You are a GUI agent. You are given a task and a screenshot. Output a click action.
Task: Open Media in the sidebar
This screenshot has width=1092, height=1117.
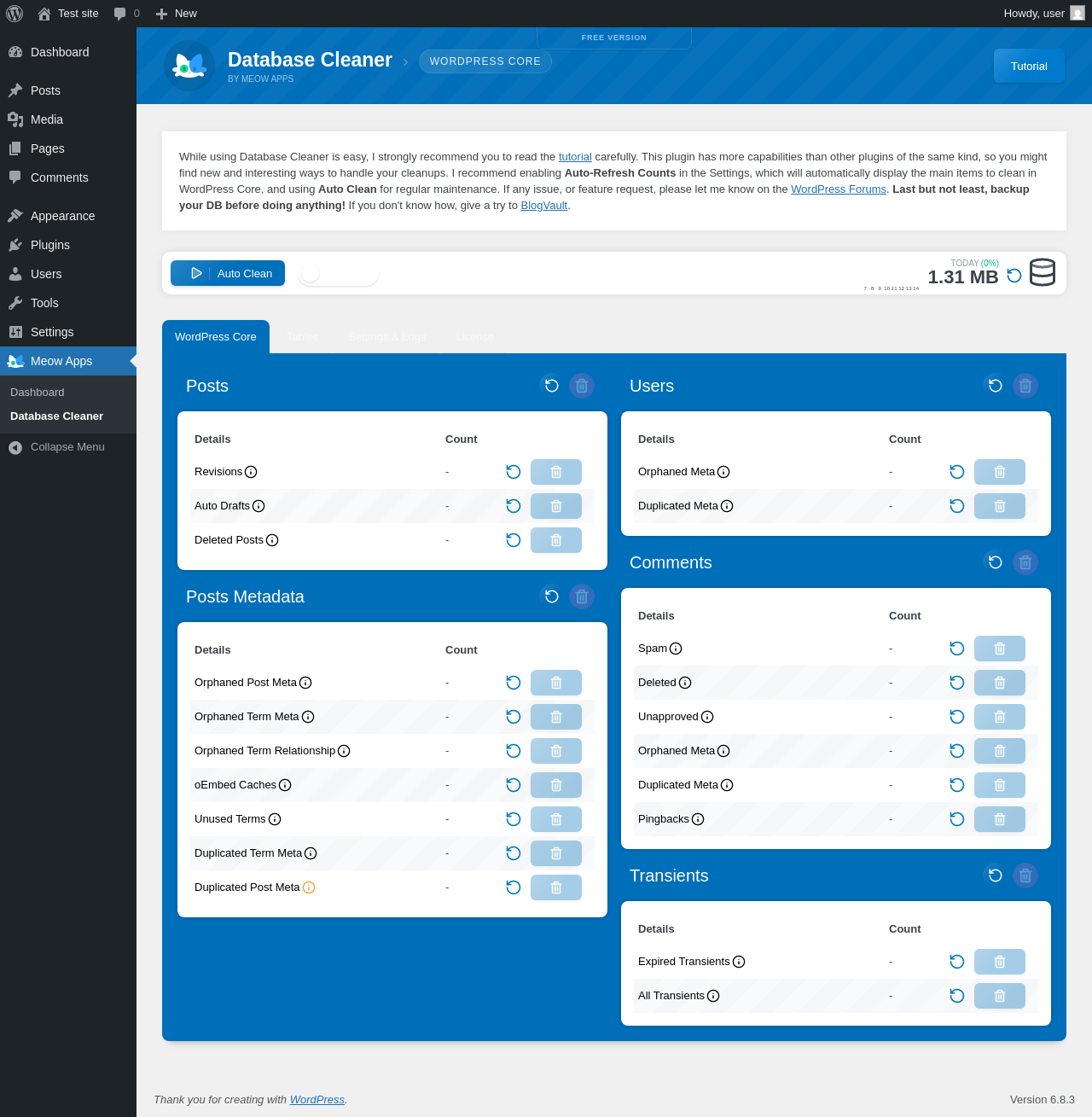click(68, 119)
